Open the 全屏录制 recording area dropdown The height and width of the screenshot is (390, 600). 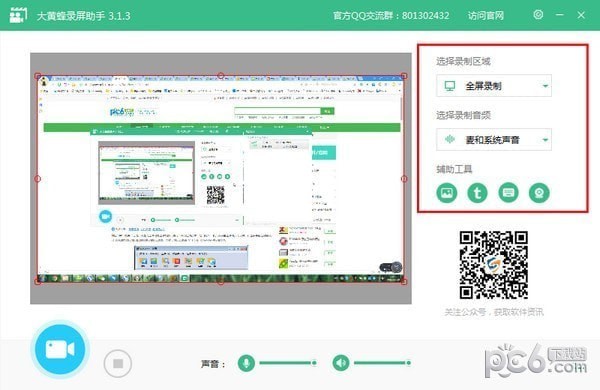point(494,86)
